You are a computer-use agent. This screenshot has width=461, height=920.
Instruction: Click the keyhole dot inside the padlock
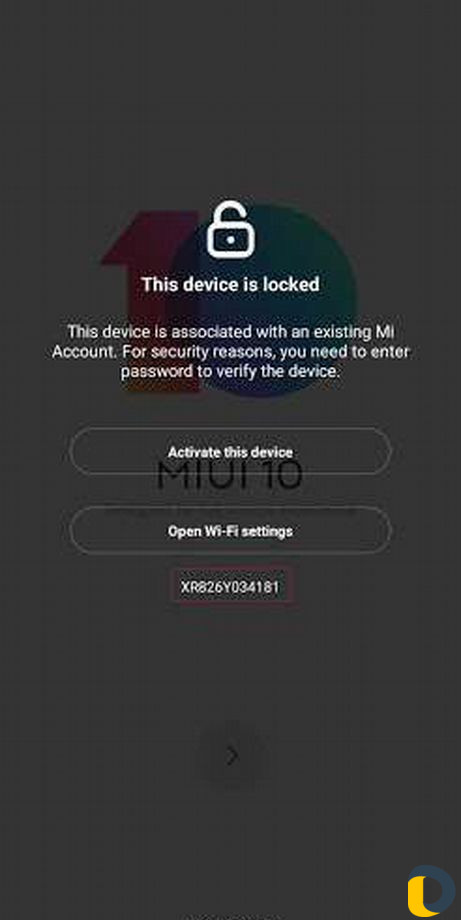click(x=231, y=240)
